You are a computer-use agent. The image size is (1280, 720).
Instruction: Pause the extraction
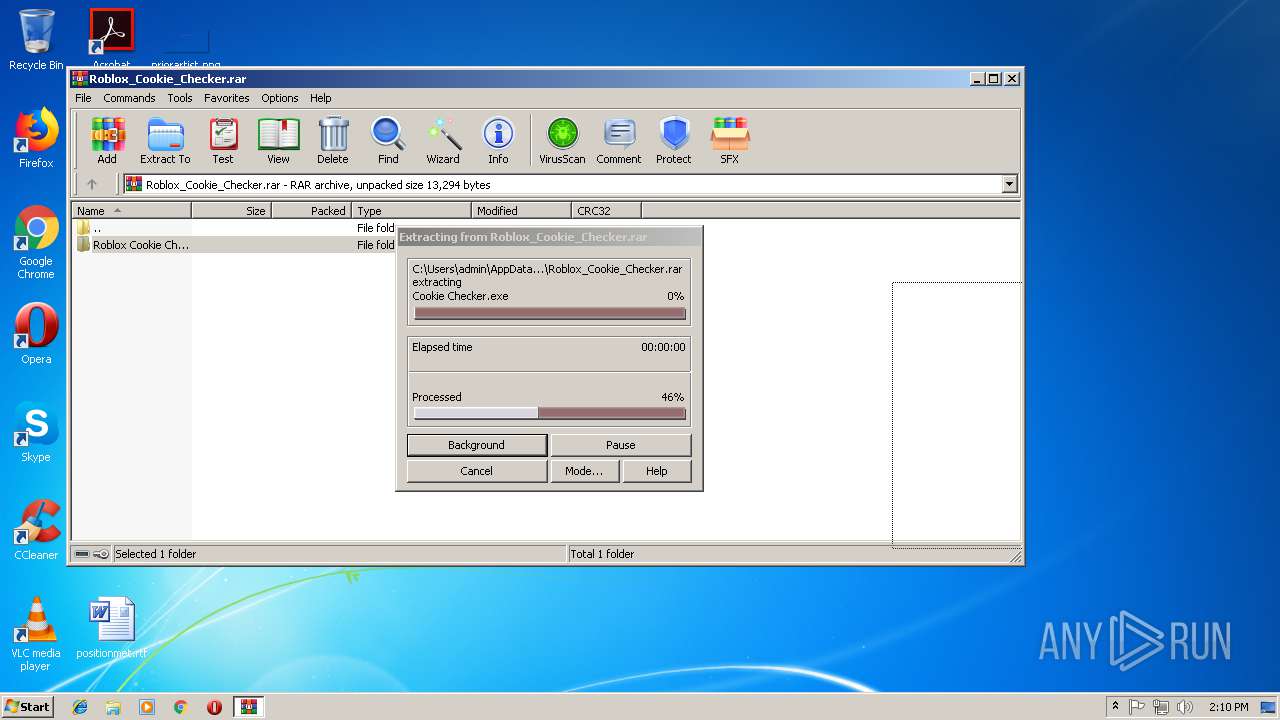pyautogui.click(x=620, y=445)
